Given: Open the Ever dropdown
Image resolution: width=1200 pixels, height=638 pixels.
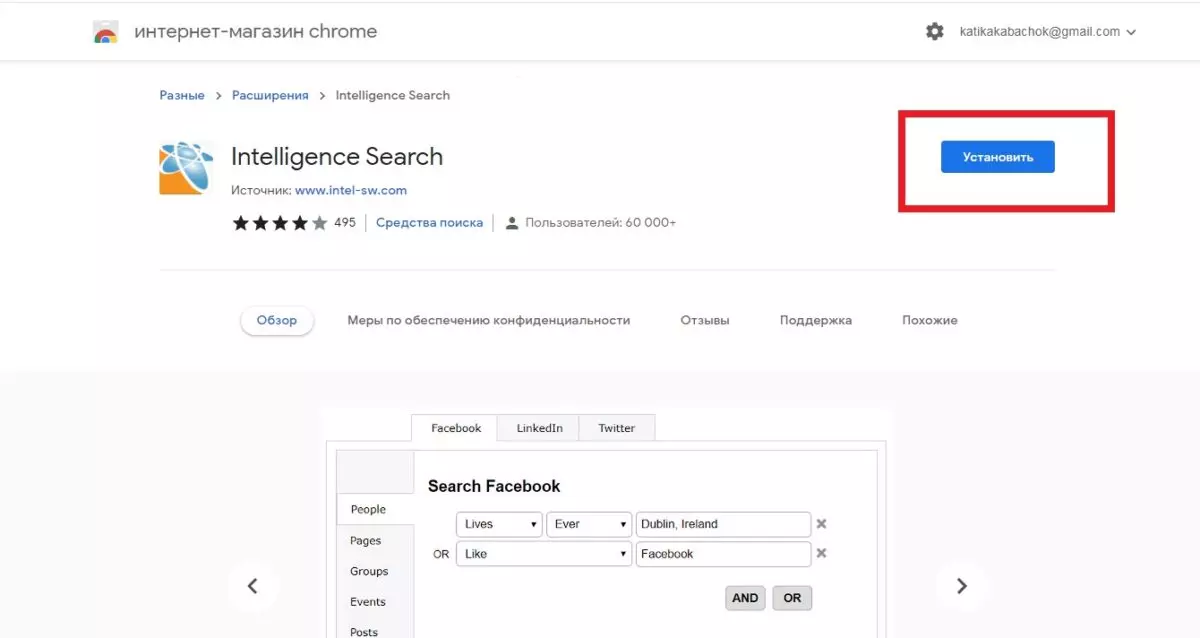Looking at the screenshot, I should [589, 524].
